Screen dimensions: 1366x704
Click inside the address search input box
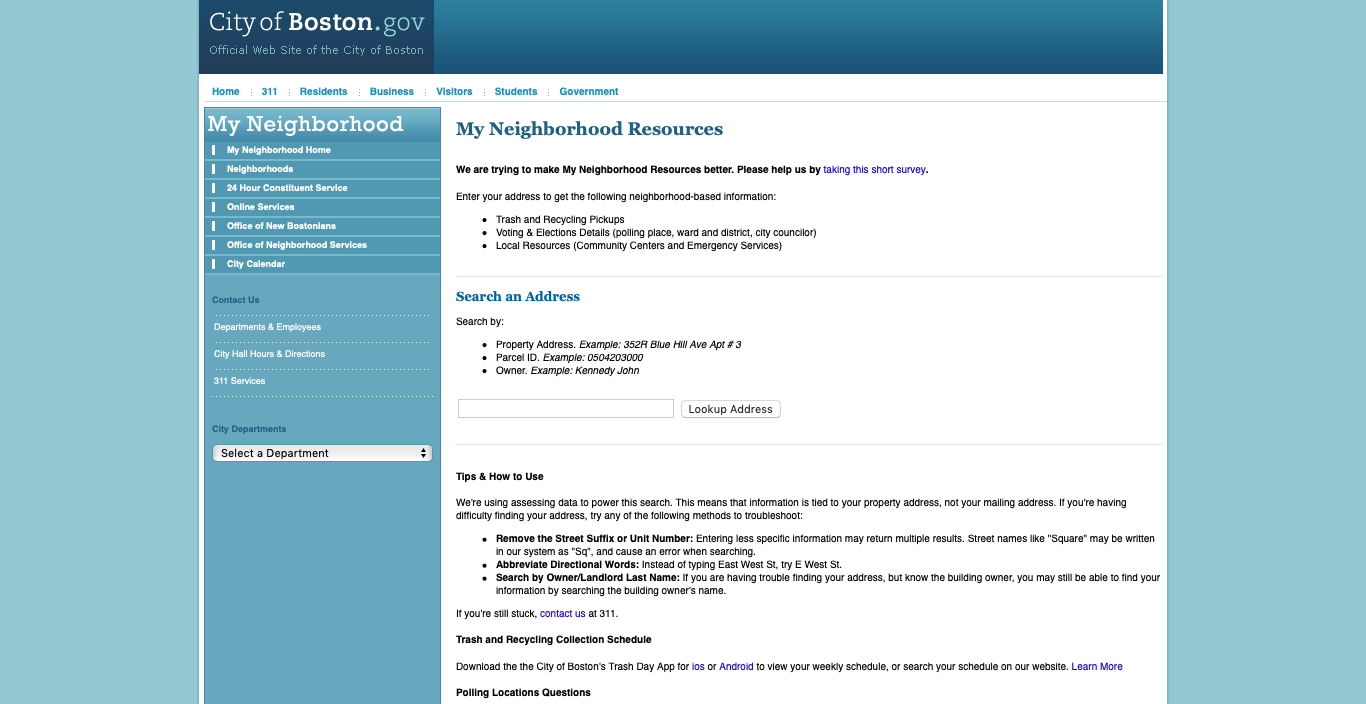click(565, 408)
